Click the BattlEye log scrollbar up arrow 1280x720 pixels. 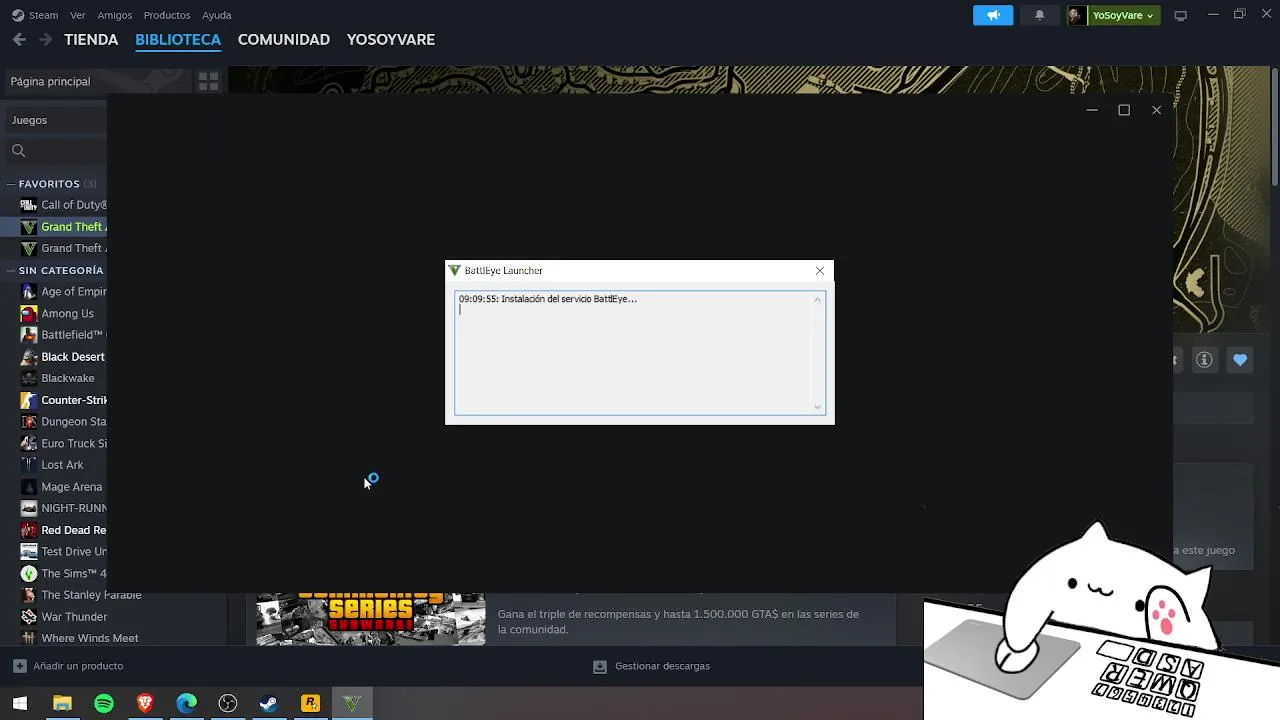(x=818, y=299)
